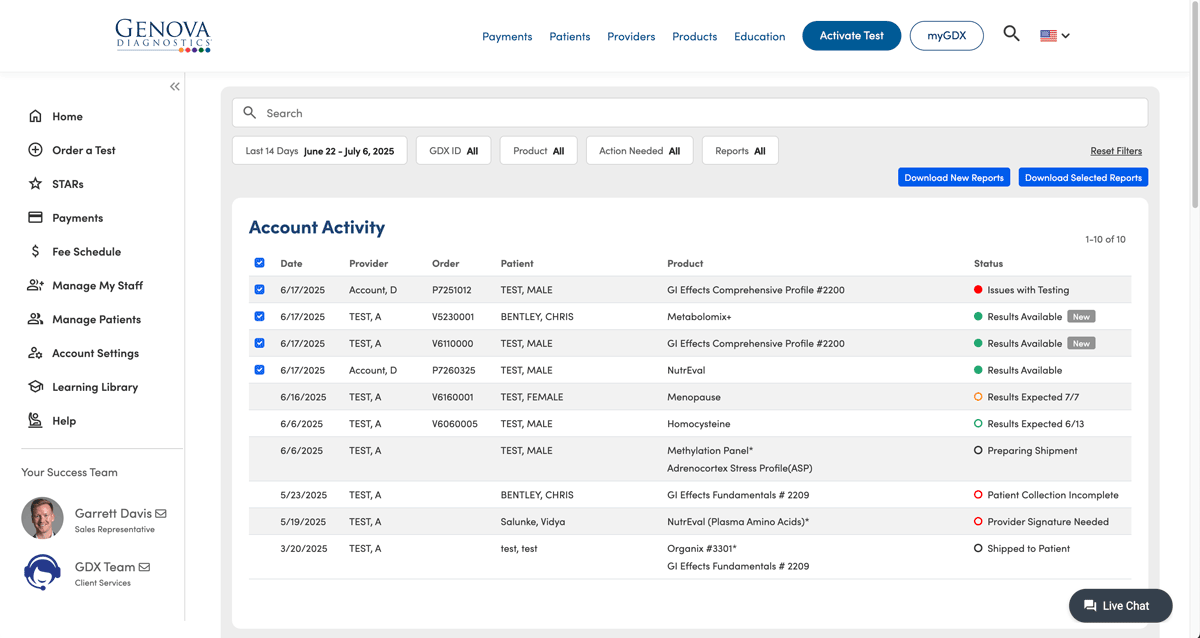1200x638 pixels.
Task: Click the Provider Signature Needed status circle
Action: point(978,522)
